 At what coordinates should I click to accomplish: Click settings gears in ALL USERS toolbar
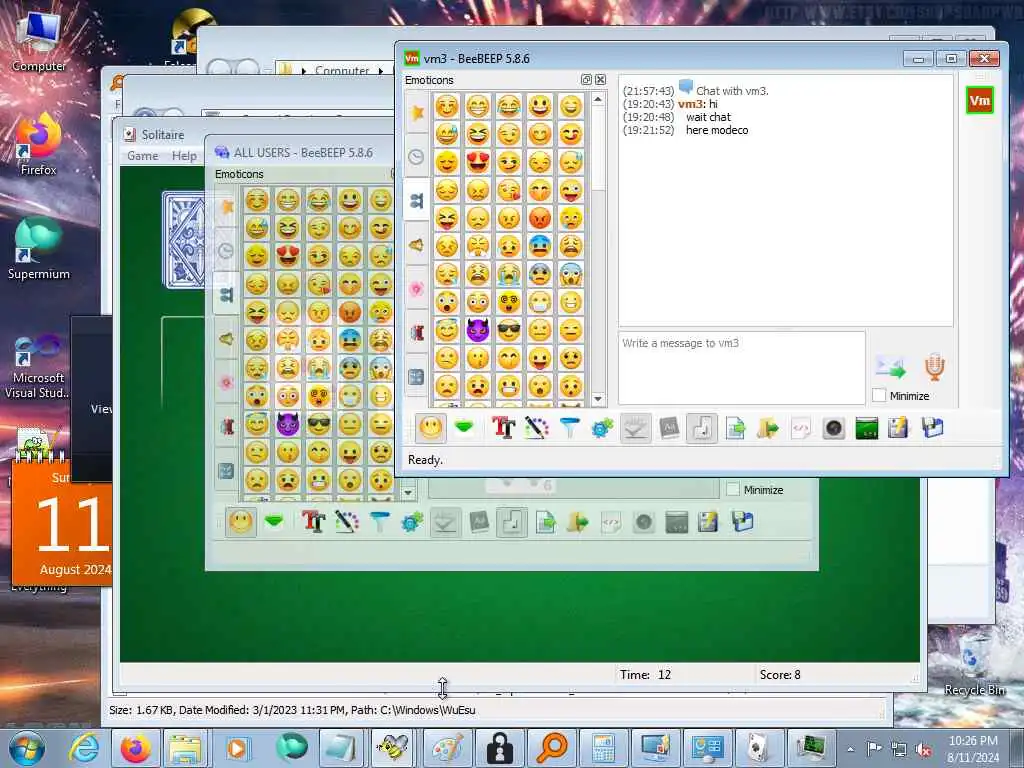click(412, 522)
